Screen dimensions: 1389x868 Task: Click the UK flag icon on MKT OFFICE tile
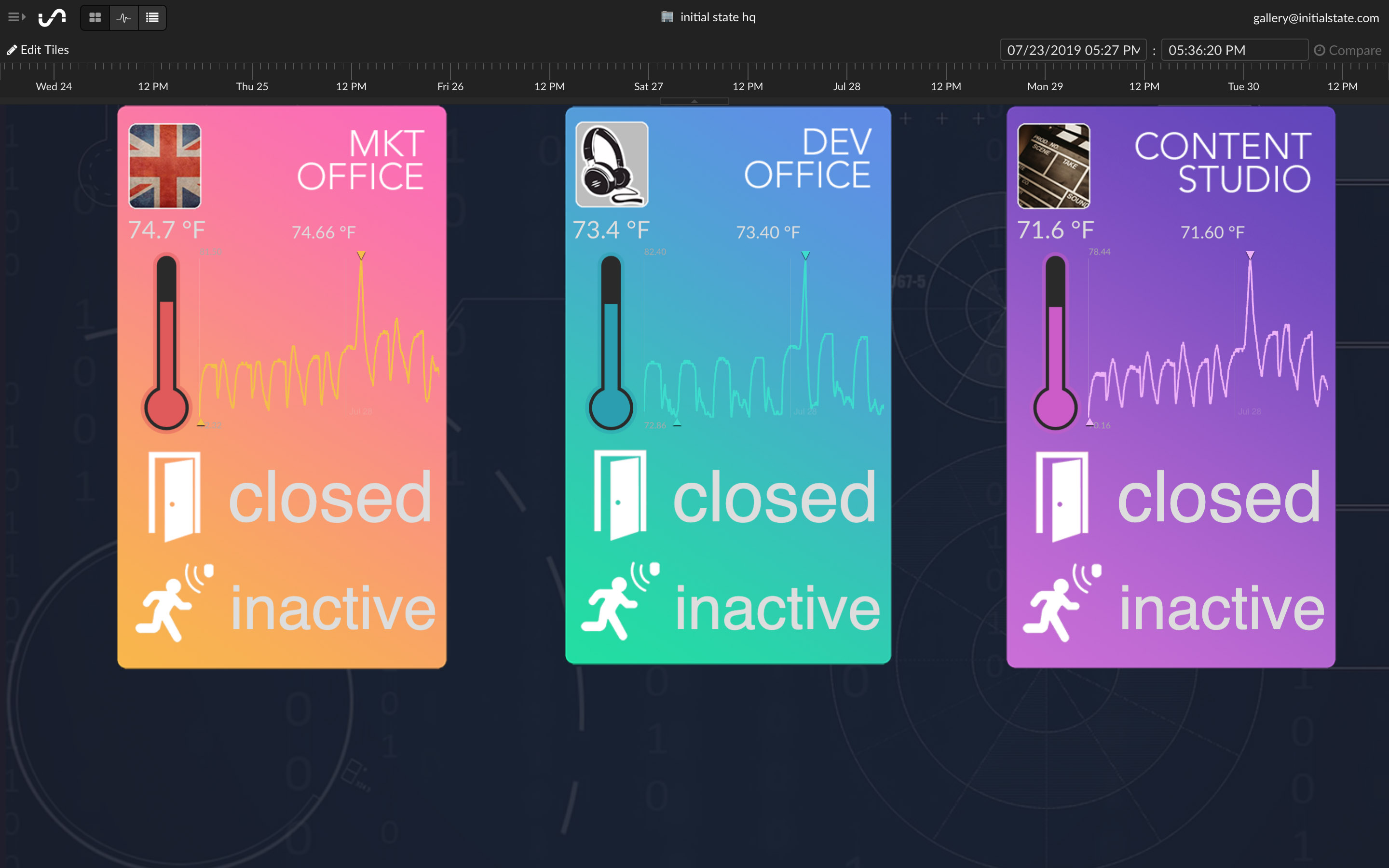[165, 165]
